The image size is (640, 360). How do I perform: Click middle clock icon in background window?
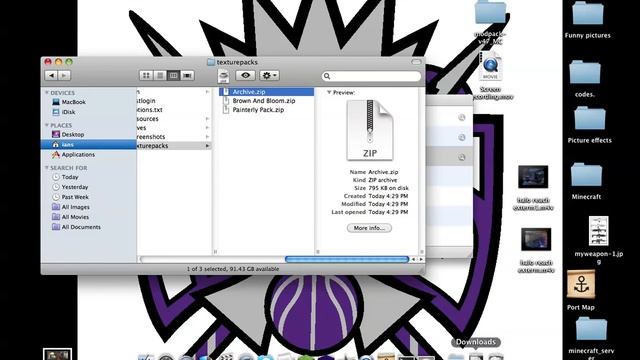462,137
